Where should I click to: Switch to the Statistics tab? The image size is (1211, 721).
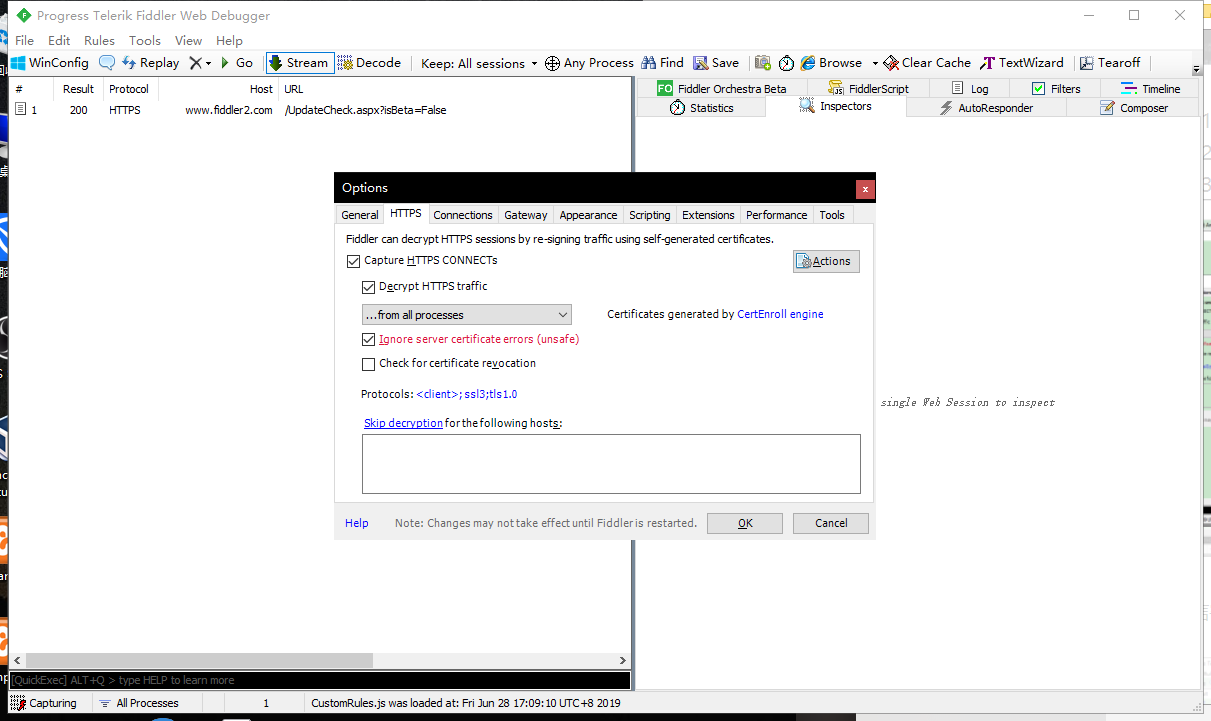[701, 107]
